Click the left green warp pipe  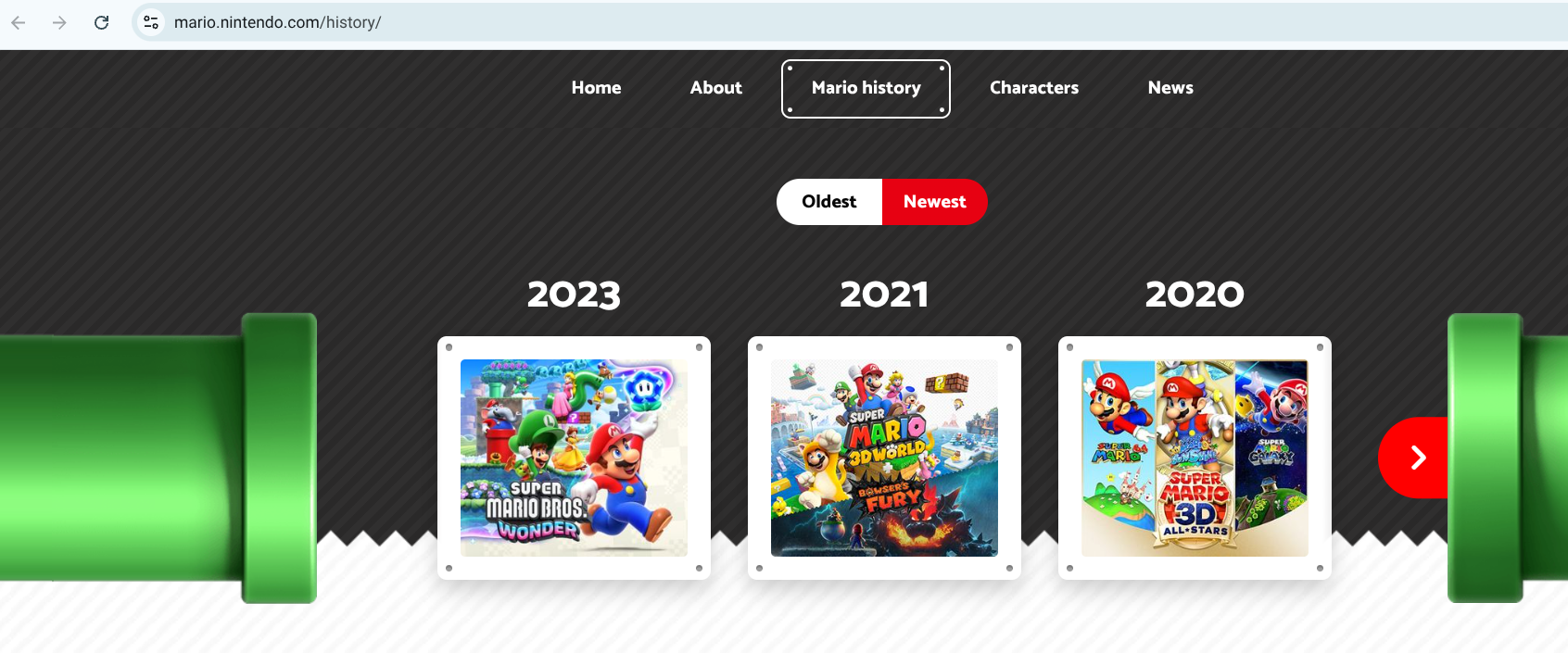tap(158, 458)
